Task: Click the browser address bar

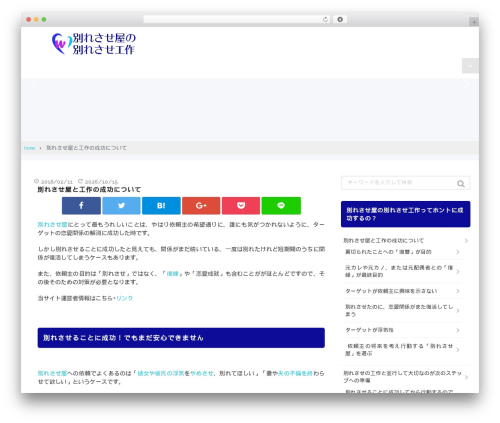Action: (x=237, y=19)
